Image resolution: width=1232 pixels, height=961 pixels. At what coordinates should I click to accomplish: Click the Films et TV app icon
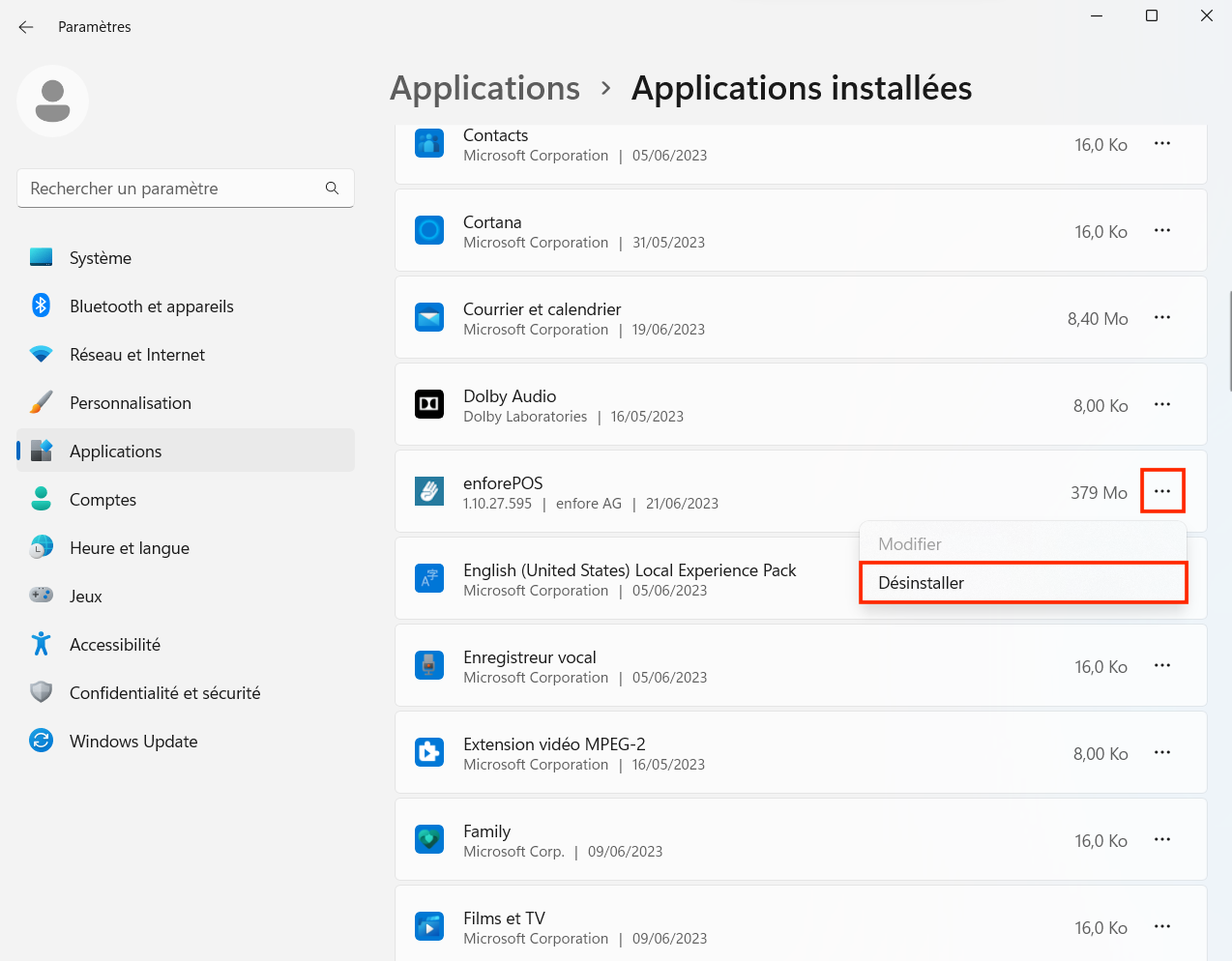tap(429, 926)
